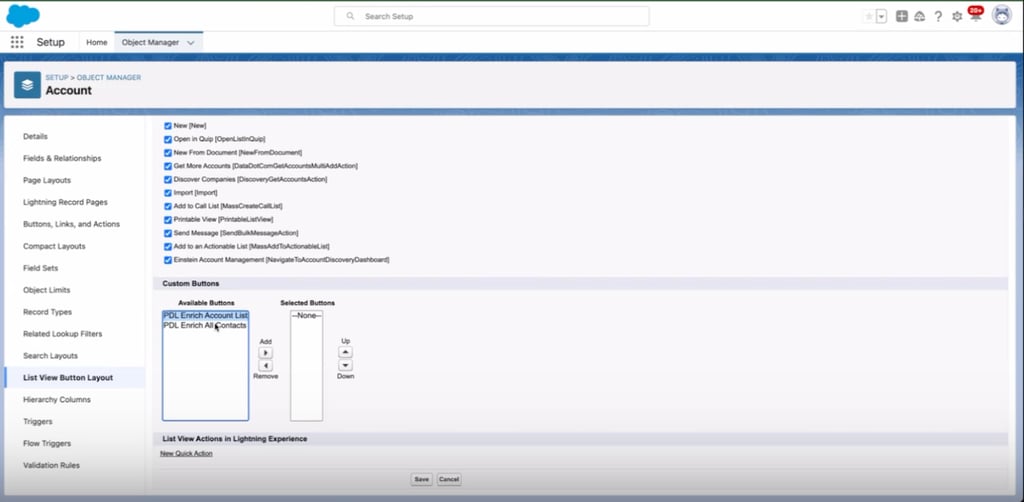Open the Details sidebar item
The image size is (1024, 502).
[x=35, y=136]
